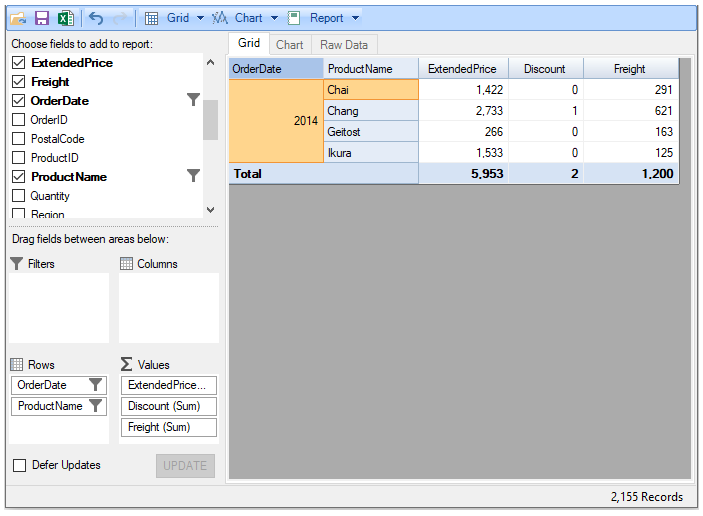The width and height of the screenshot is (703, 516).
Task: Switch to the Raw Data tab
Action: [344, 45]
